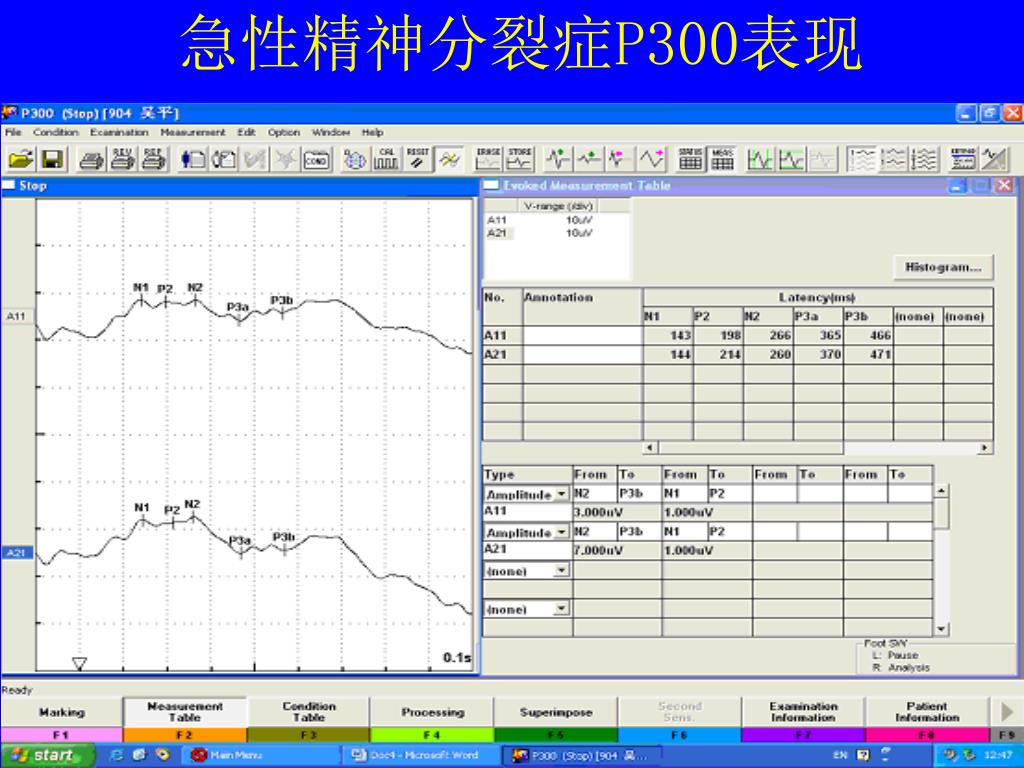Click the COND condition toolbar icon
Image resolution: width=1024 pixels, height=768 pixels.
click(316, 159)
